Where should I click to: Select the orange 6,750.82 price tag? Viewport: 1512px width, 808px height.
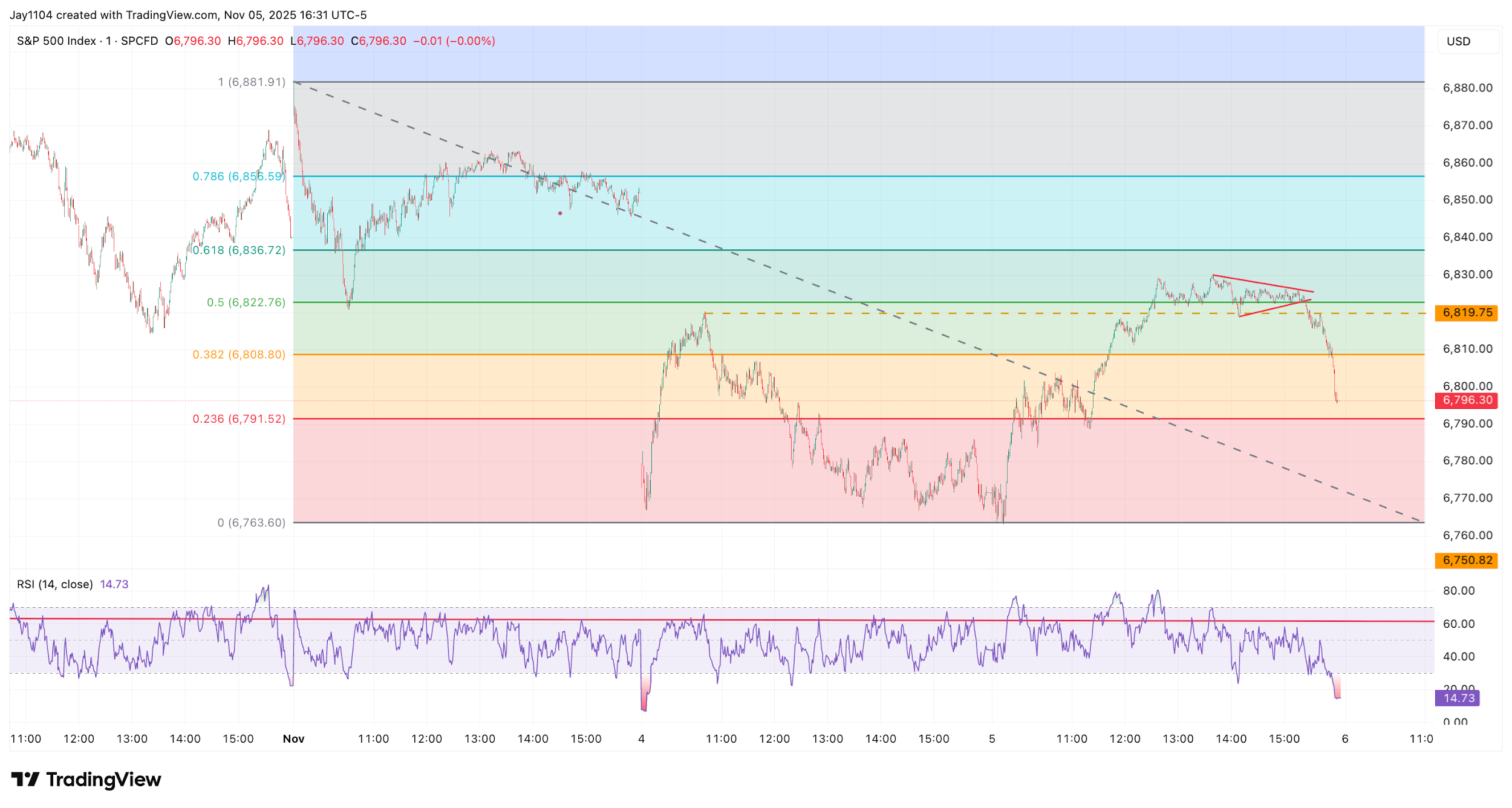point(1467,561)
